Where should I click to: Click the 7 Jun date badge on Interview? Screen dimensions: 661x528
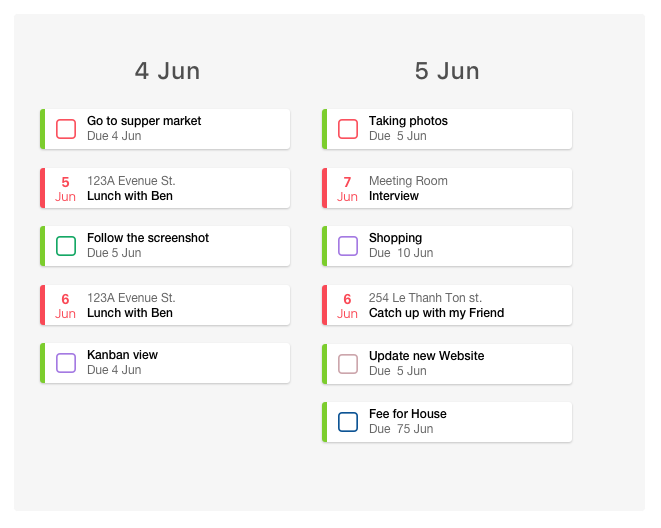point(347,189)
